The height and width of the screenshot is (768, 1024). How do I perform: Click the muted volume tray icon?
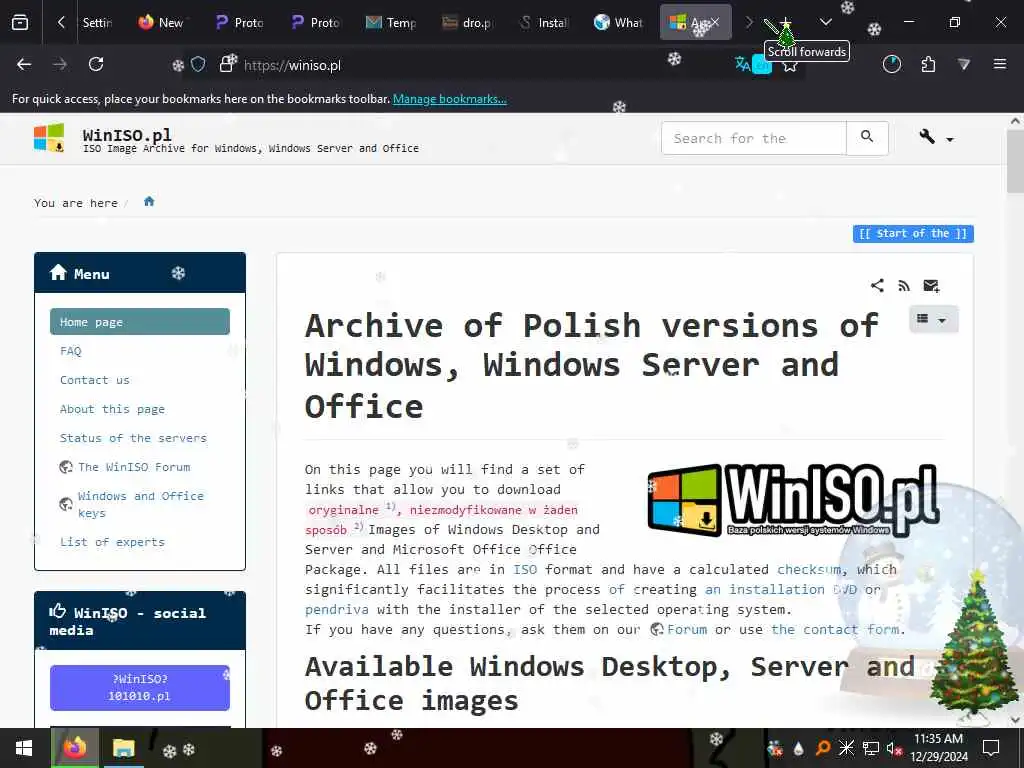tap(893, 748)
